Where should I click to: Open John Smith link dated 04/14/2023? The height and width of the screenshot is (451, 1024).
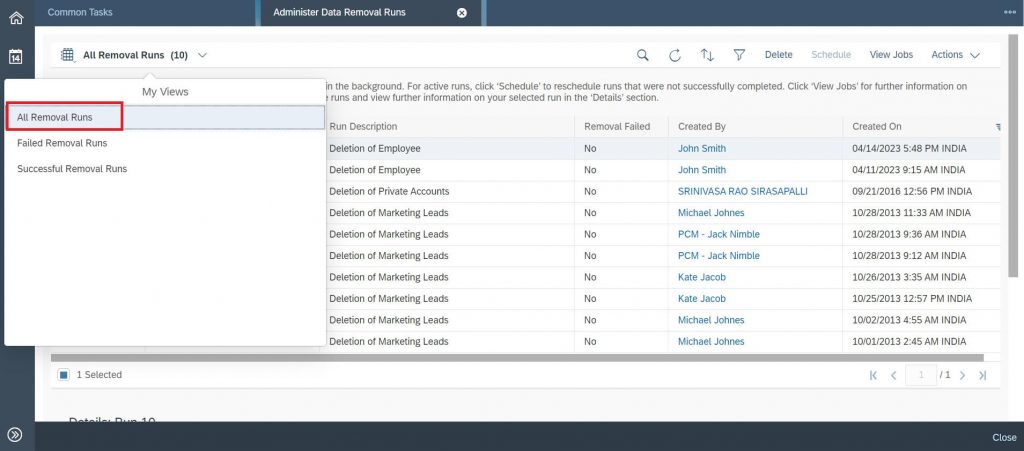click(x=701, y=148)
